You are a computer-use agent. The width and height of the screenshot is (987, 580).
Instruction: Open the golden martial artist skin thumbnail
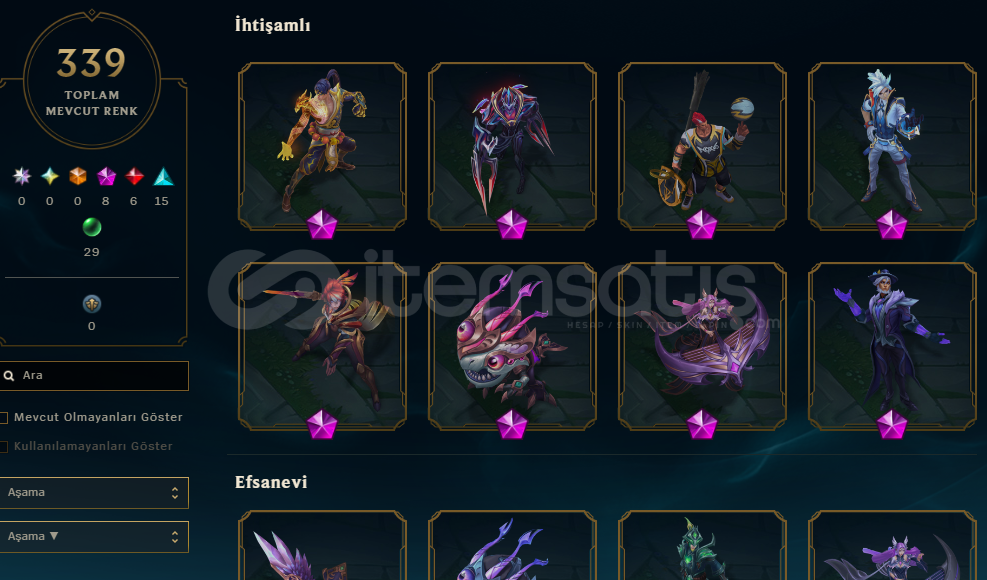[322, 146]
